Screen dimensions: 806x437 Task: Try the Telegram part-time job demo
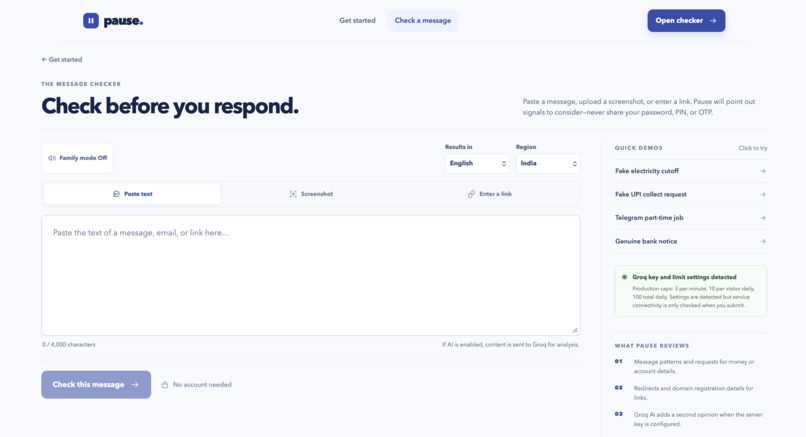coord(690,217)
